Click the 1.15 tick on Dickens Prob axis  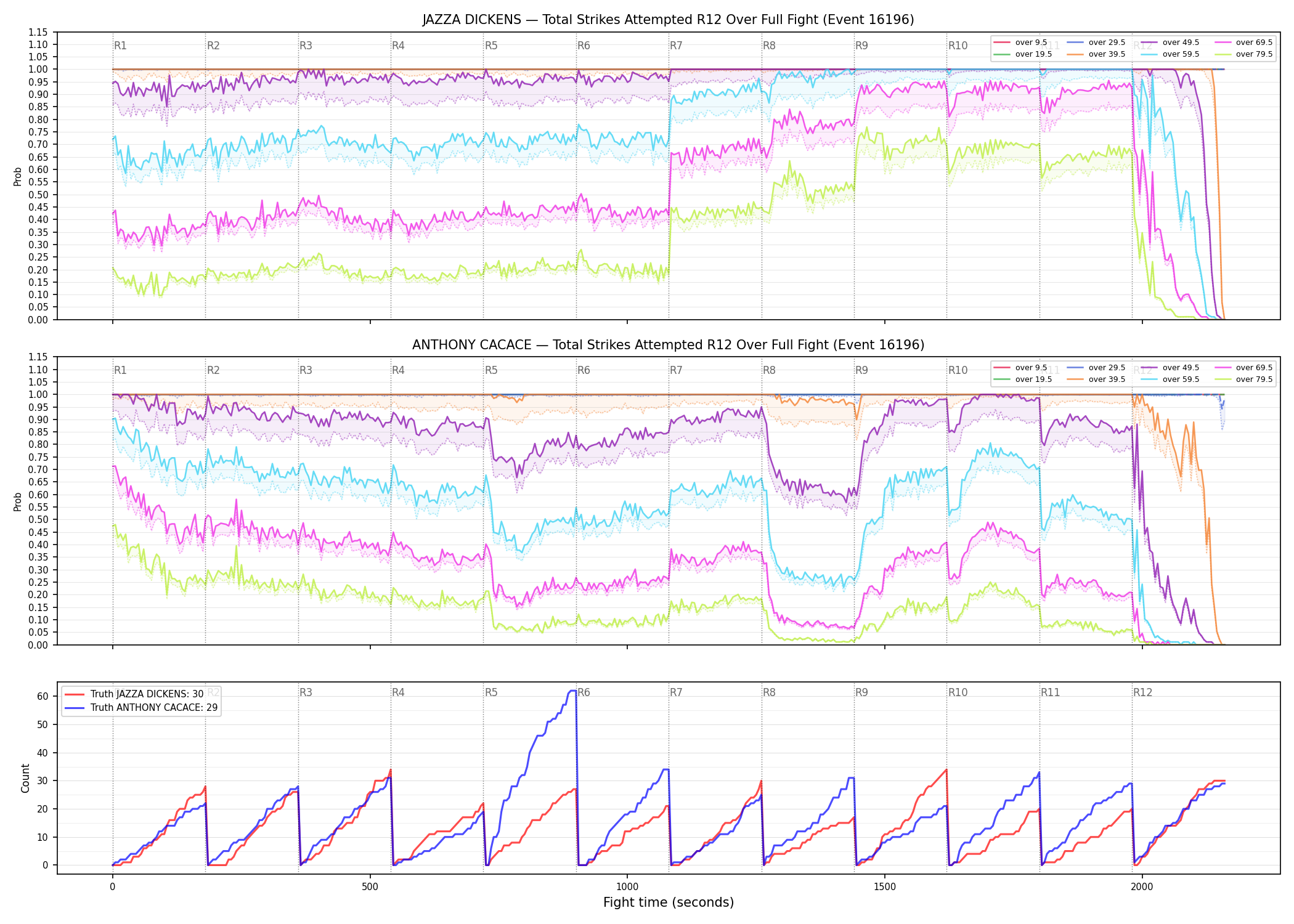pos(38,32)
